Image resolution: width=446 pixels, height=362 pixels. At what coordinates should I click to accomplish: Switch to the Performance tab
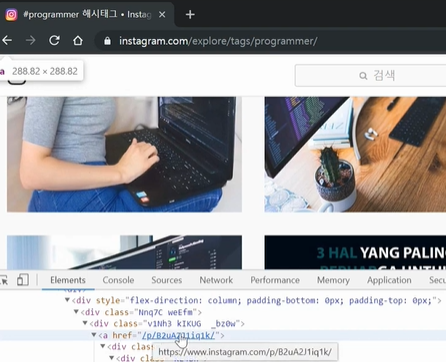(x=275, y=280)
